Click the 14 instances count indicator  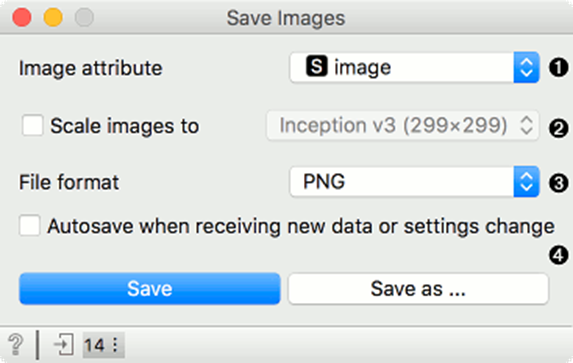[x=95, y=345]
